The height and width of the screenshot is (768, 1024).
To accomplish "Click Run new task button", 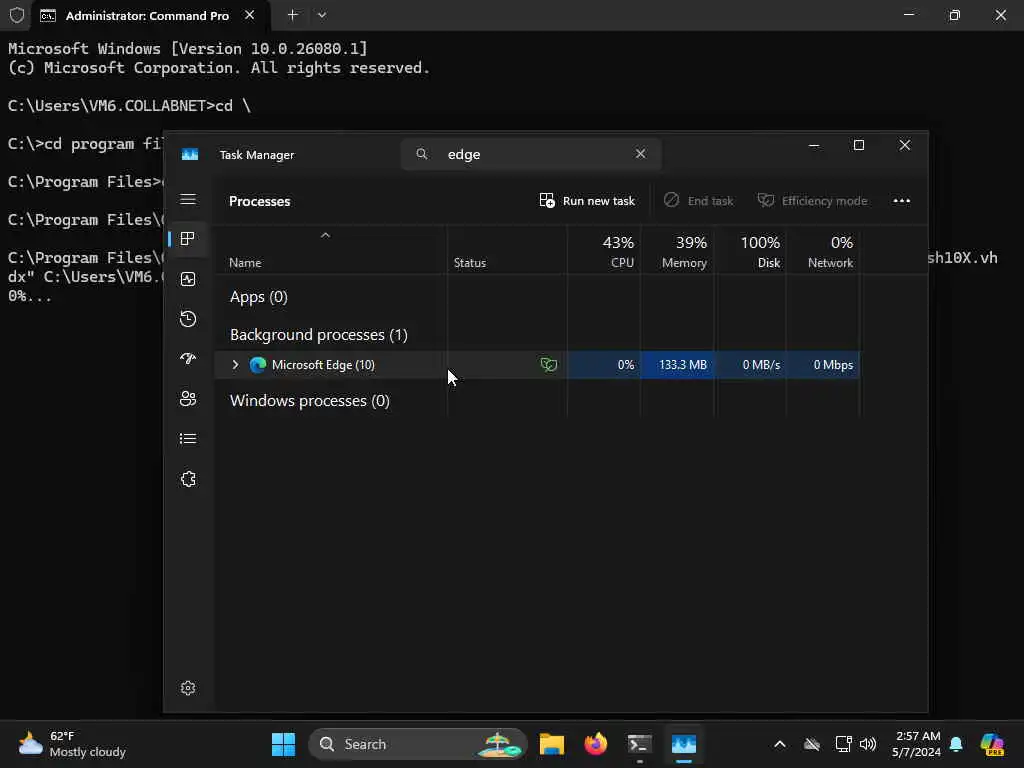I will point(587,200).
